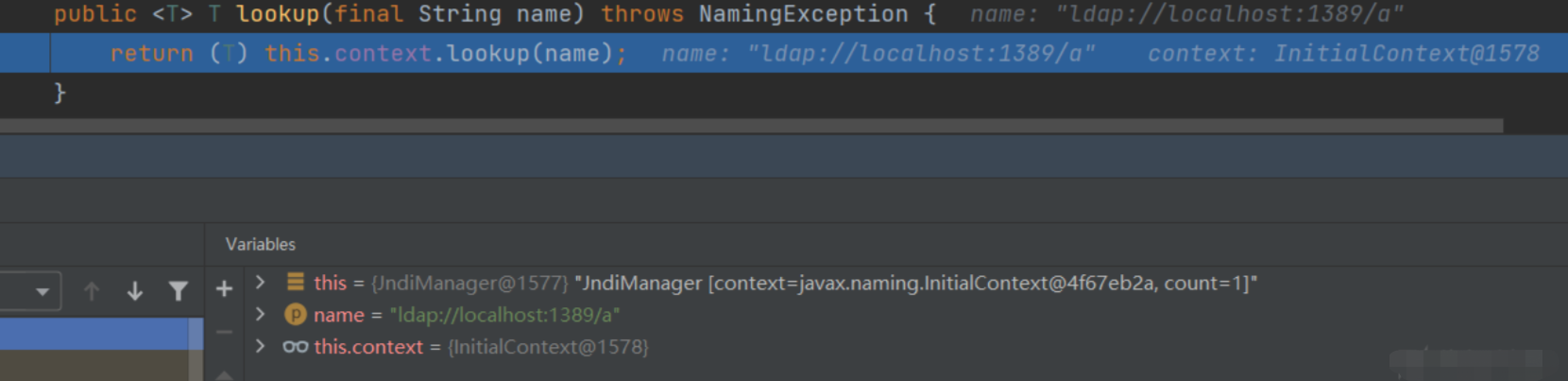
Task: Select the Variables panel tab
Action: [260, 244]
